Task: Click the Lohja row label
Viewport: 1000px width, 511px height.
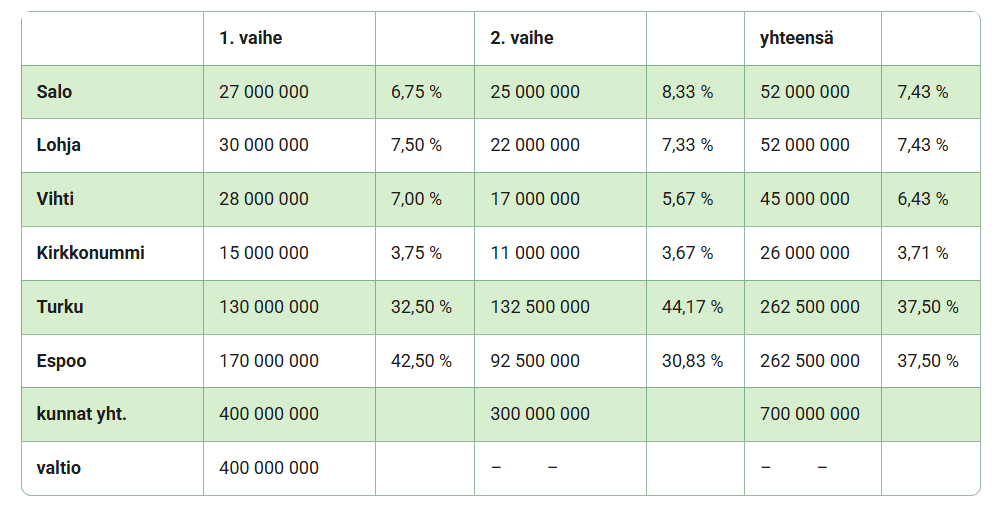Action: point(58,145)
